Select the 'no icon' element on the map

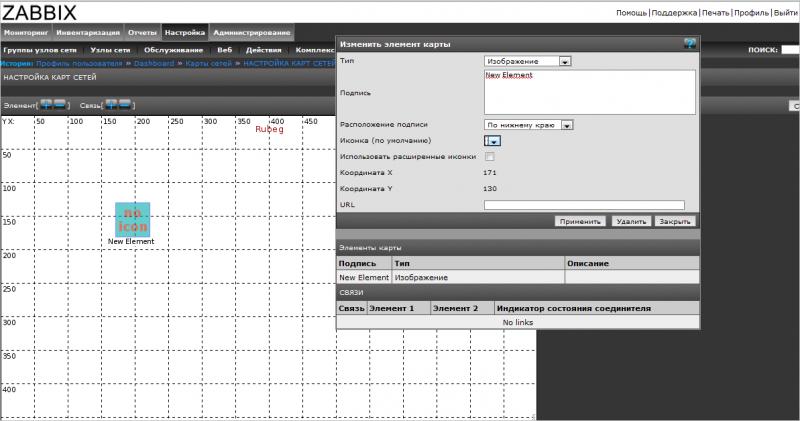tap(133, 219)
